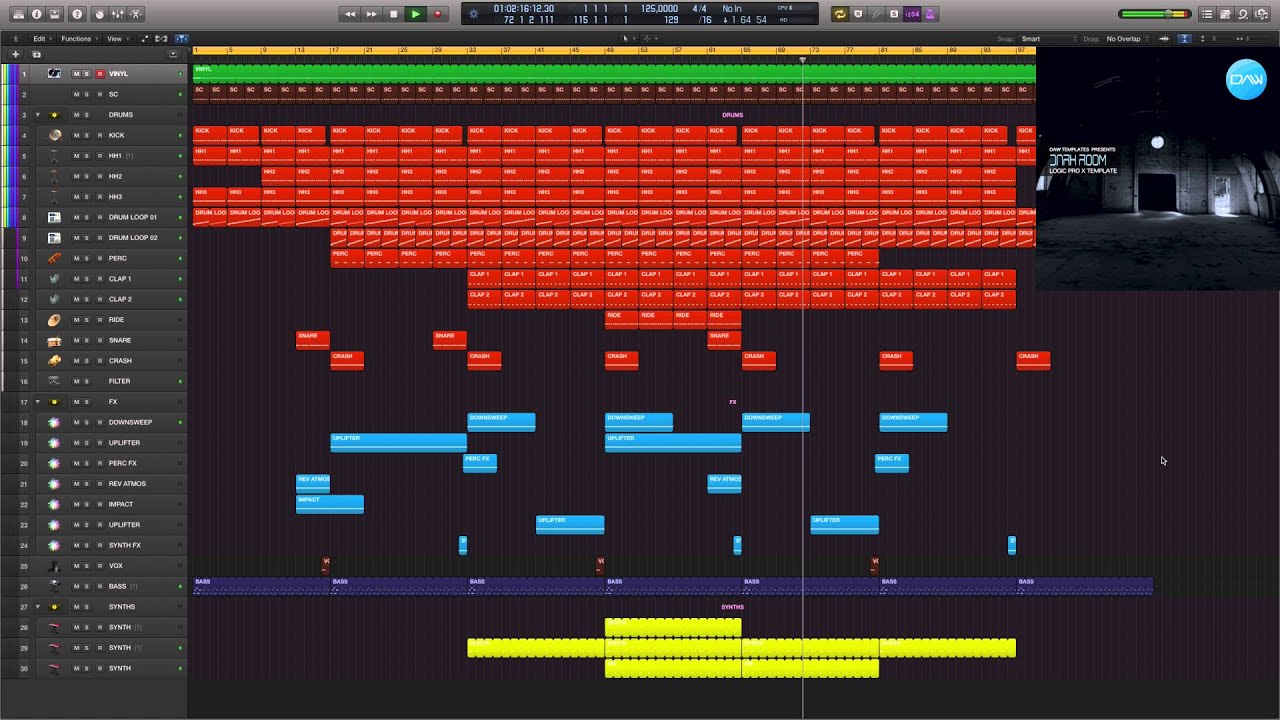The image size is (1280, 720).
Task: Click the DAW logo in Dark Room artwork
Action: point(1246,80)
